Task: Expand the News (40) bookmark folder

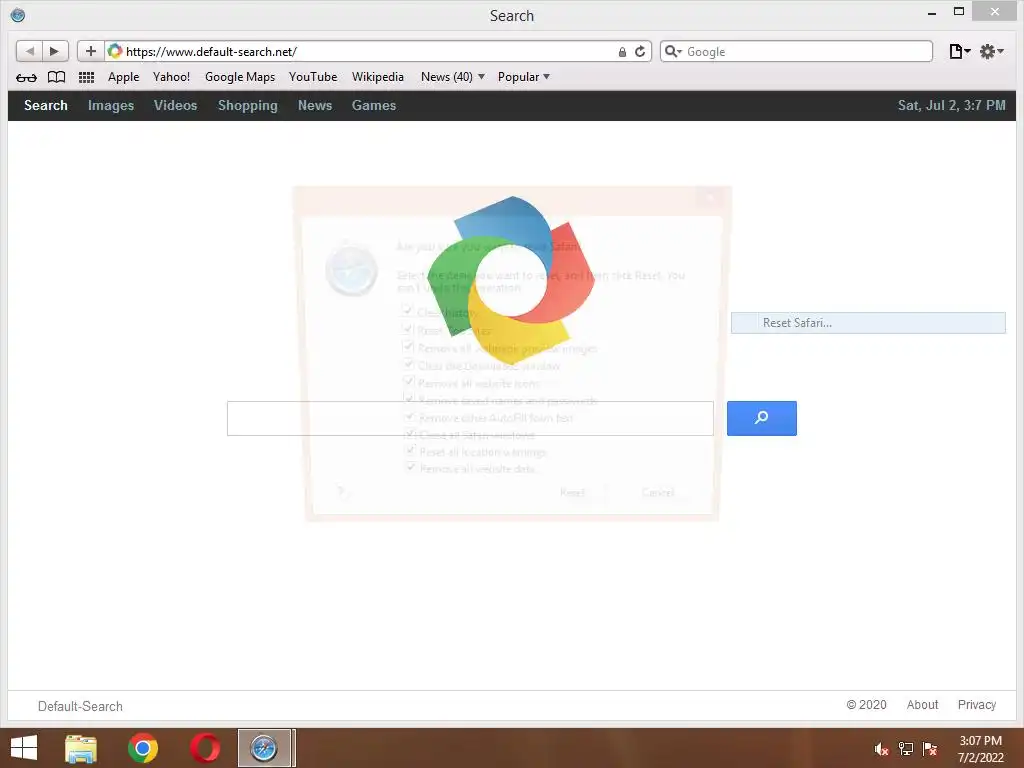Action: (x=453, y=77)
